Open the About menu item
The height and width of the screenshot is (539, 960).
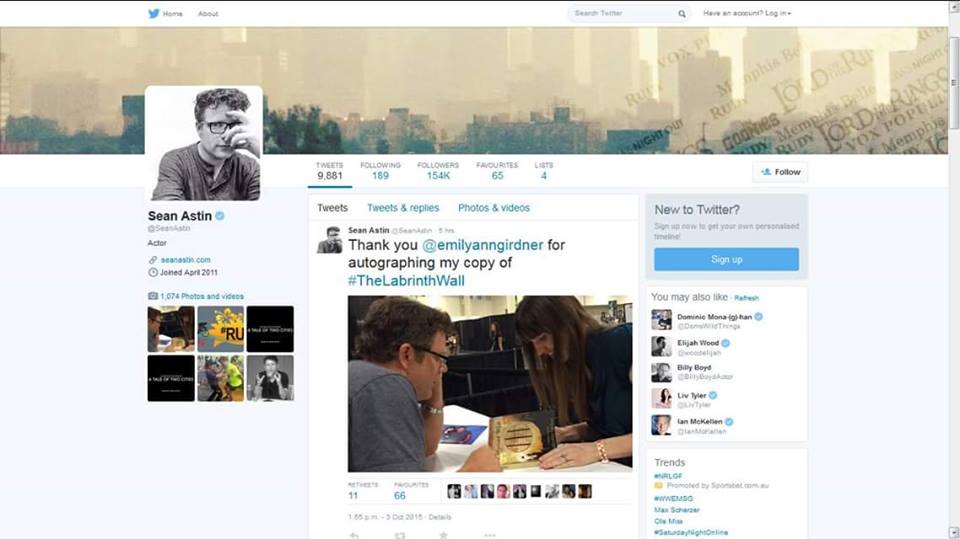click(208, 13)
